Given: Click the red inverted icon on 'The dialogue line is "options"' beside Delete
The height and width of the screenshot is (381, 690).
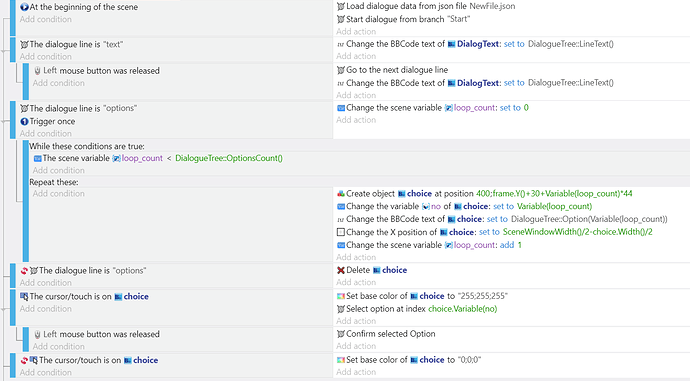Looking at the screenshot, I should click(24, 271).
